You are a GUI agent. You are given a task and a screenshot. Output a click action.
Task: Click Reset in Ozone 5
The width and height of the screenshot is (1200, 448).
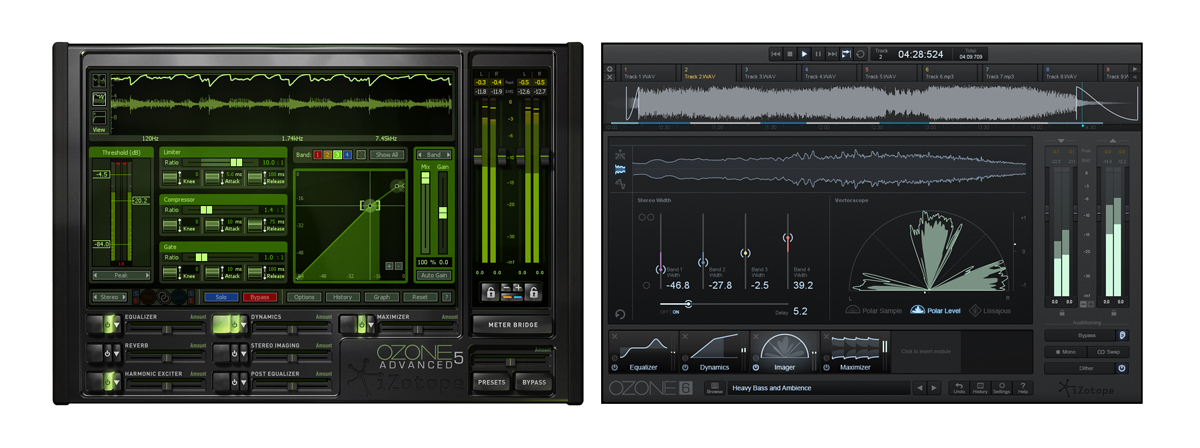[420, 297]
